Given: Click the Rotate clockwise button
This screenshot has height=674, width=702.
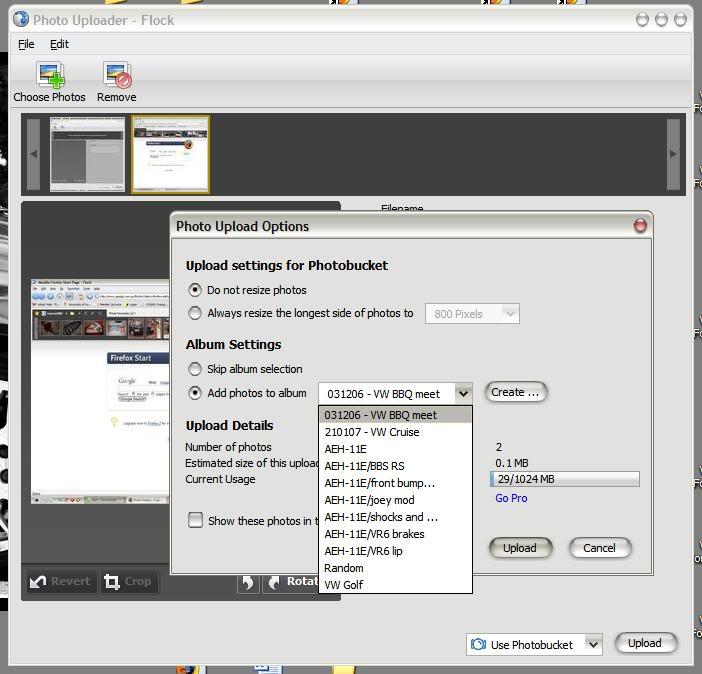Looking at the screenshot, I should 291,582.
